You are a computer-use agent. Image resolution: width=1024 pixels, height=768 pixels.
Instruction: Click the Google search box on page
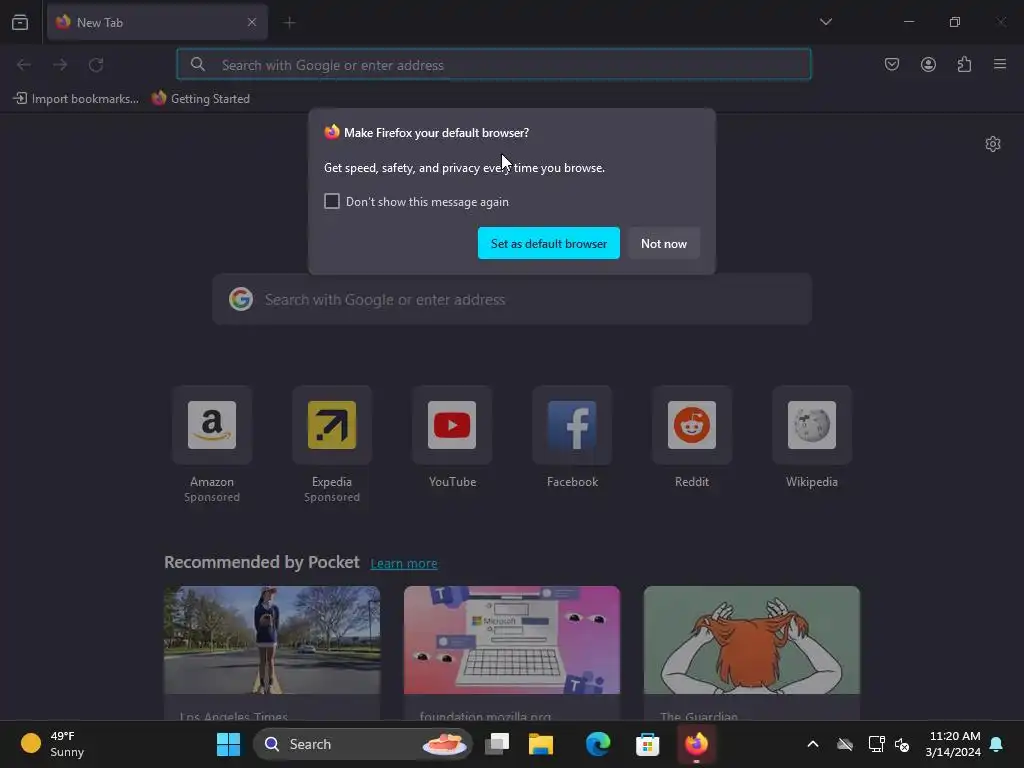tap(512, 299)
